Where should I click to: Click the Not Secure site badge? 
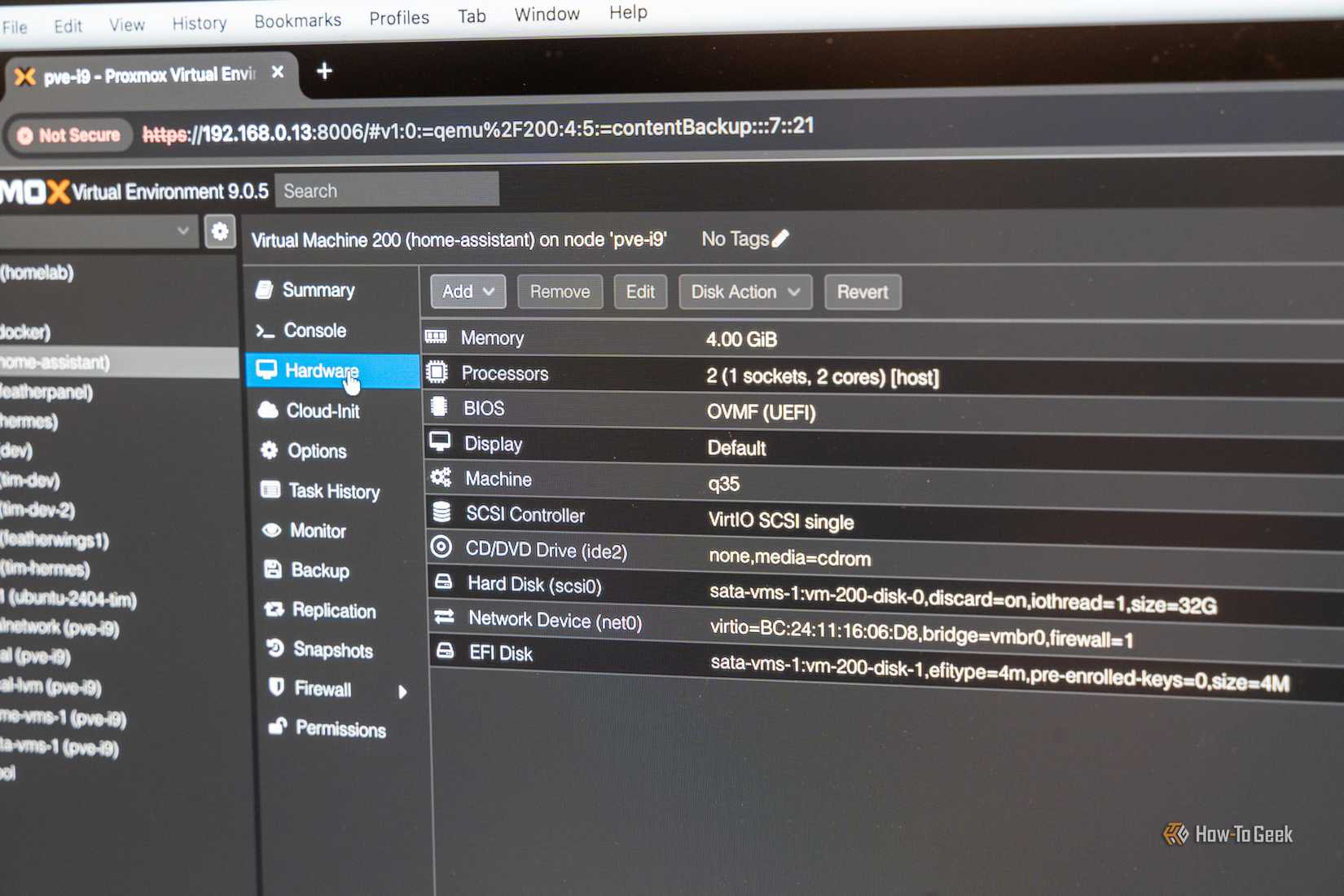69,135
